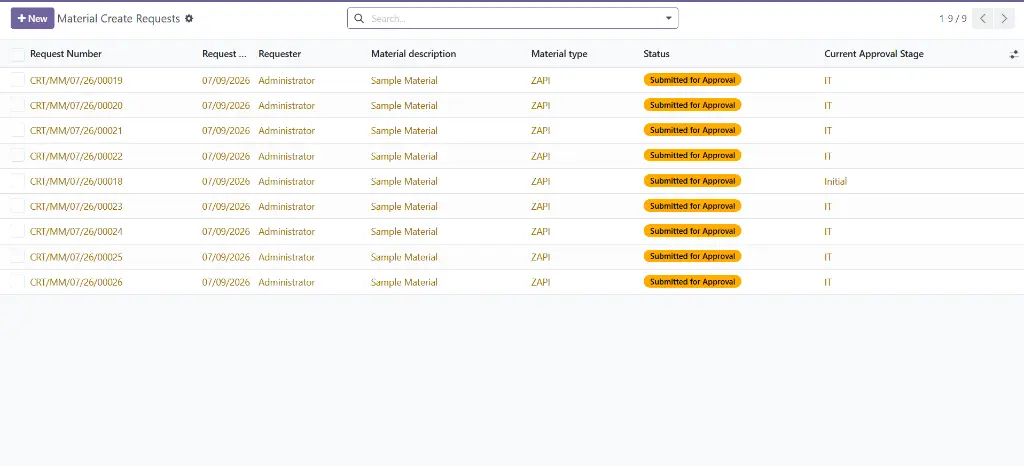Image resolution: width=1024 pixels, height=466 pixels.
Task: Open the gear settings next to Material Create Requests
Action: (189, 18)
